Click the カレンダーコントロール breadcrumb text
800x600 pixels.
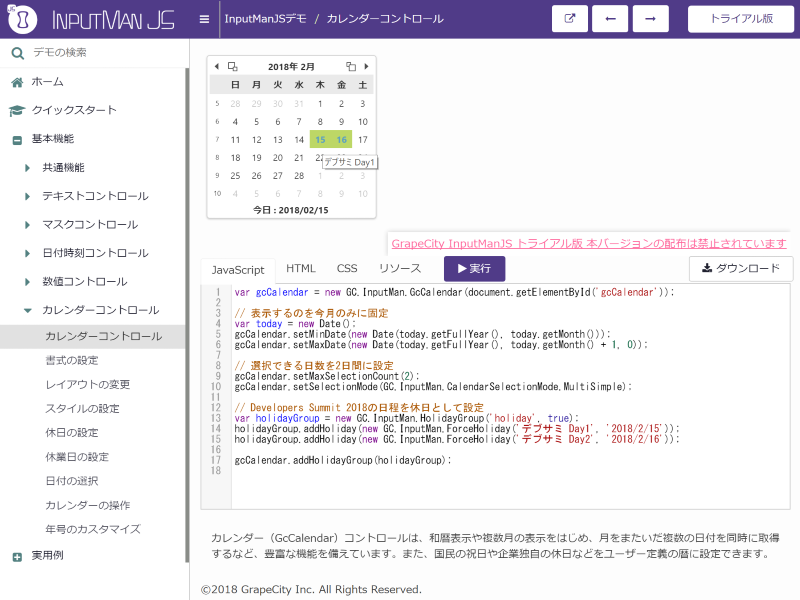pos(385,19)
